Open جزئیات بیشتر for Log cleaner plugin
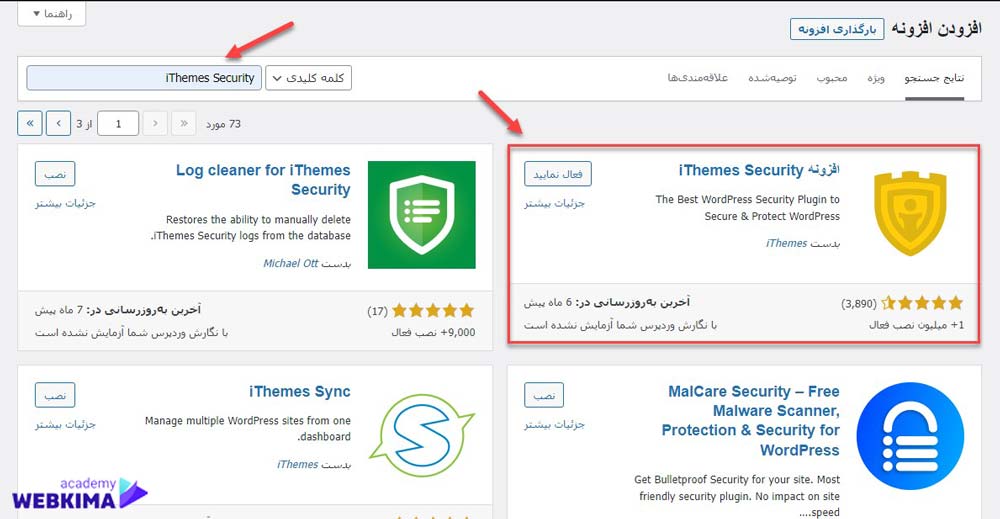1000x519 pixels. 65,204
